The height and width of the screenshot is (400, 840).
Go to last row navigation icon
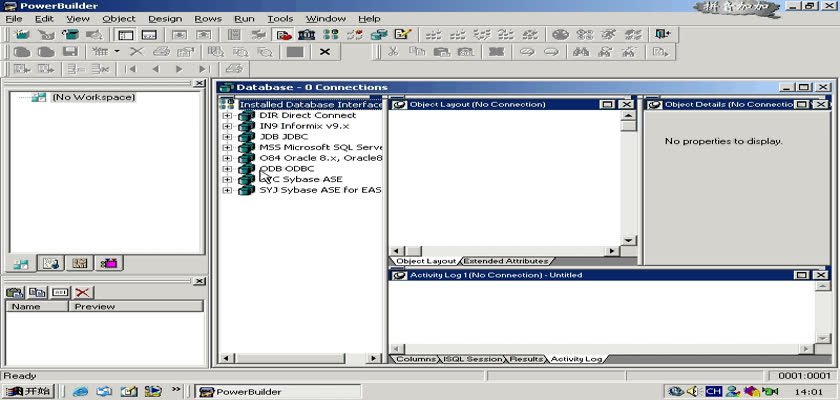[204, 69]
